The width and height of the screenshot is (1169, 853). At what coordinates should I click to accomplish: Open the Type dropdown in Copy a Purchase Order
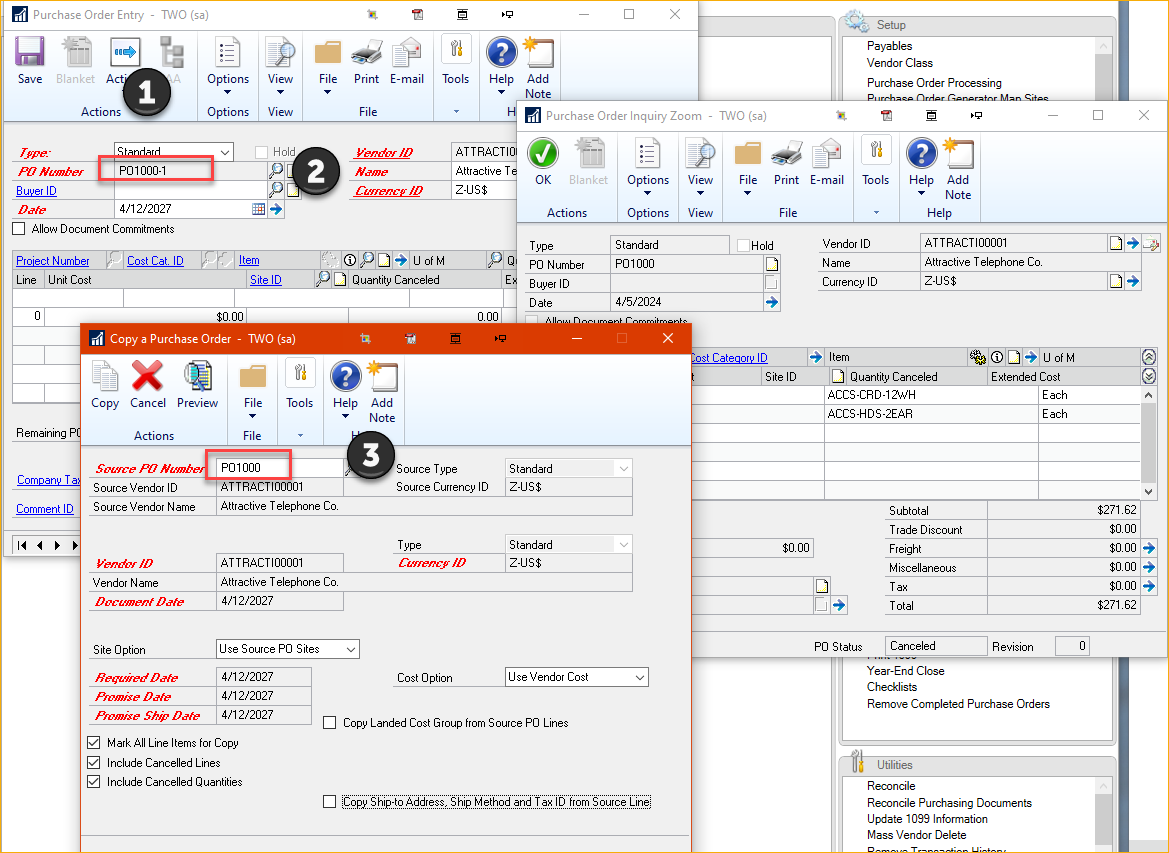(623, 544)
